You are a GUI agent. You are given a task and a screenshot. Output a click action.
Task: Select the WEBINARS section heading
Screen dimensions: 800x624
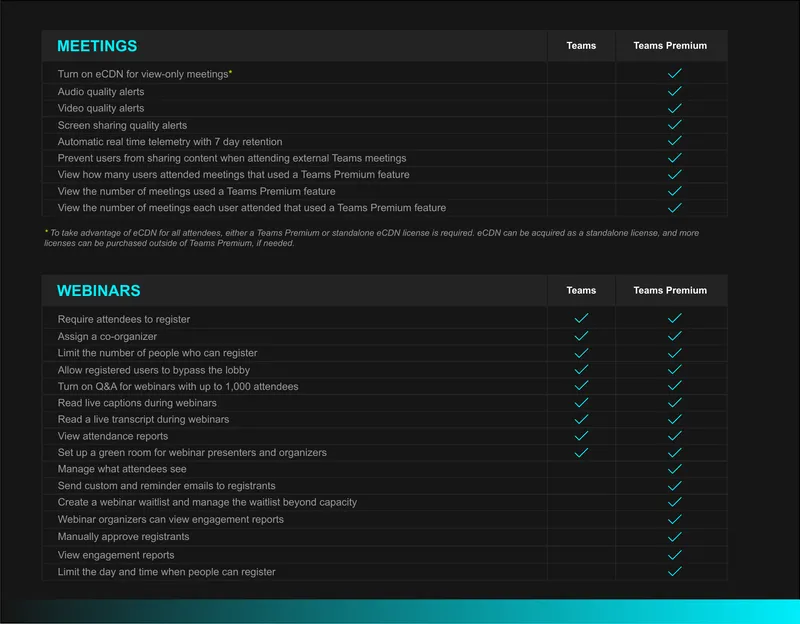pyautogui.click(x=98, y=291)
